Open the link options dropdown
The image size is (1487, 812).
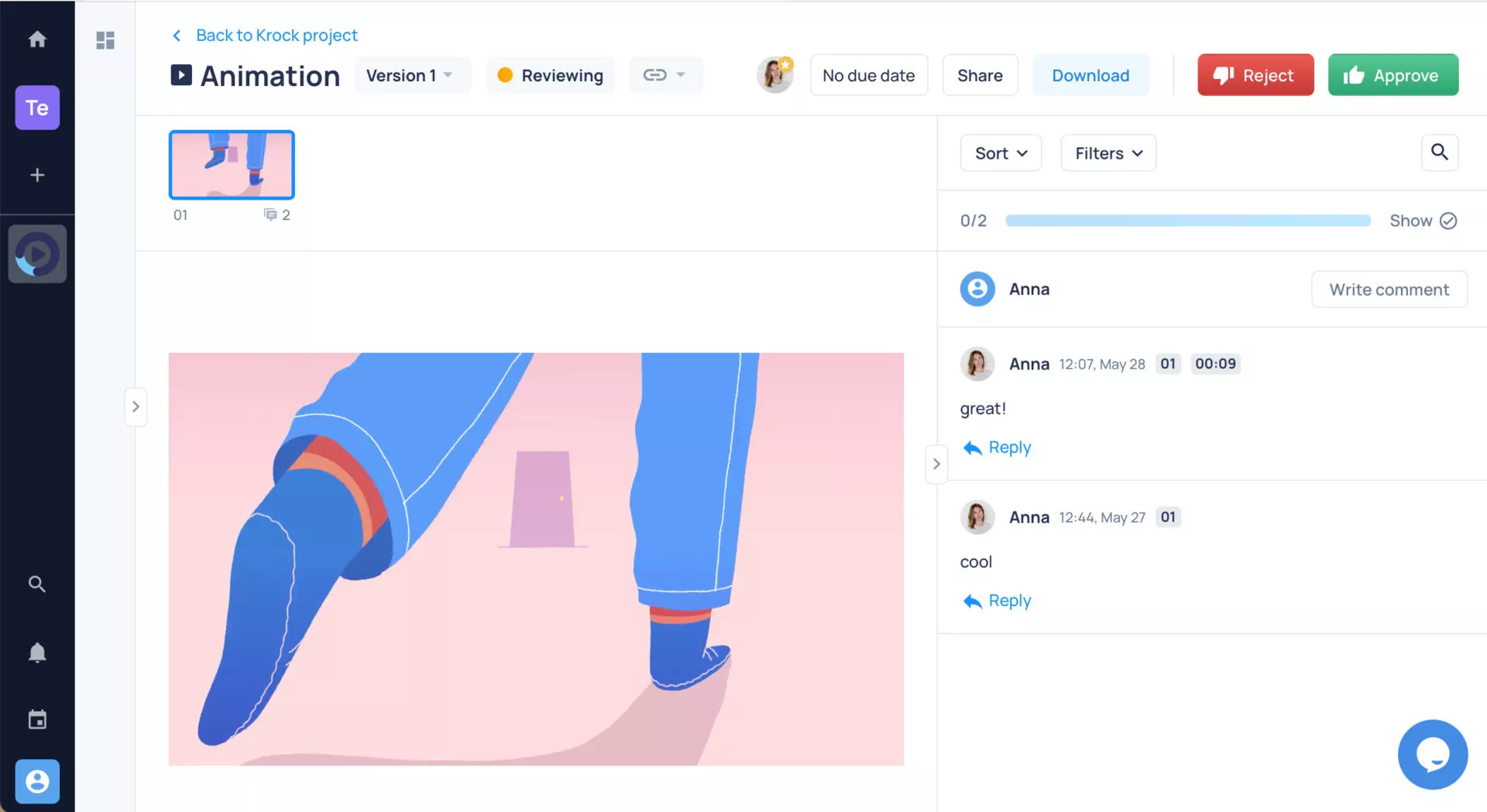pos(666,75)
